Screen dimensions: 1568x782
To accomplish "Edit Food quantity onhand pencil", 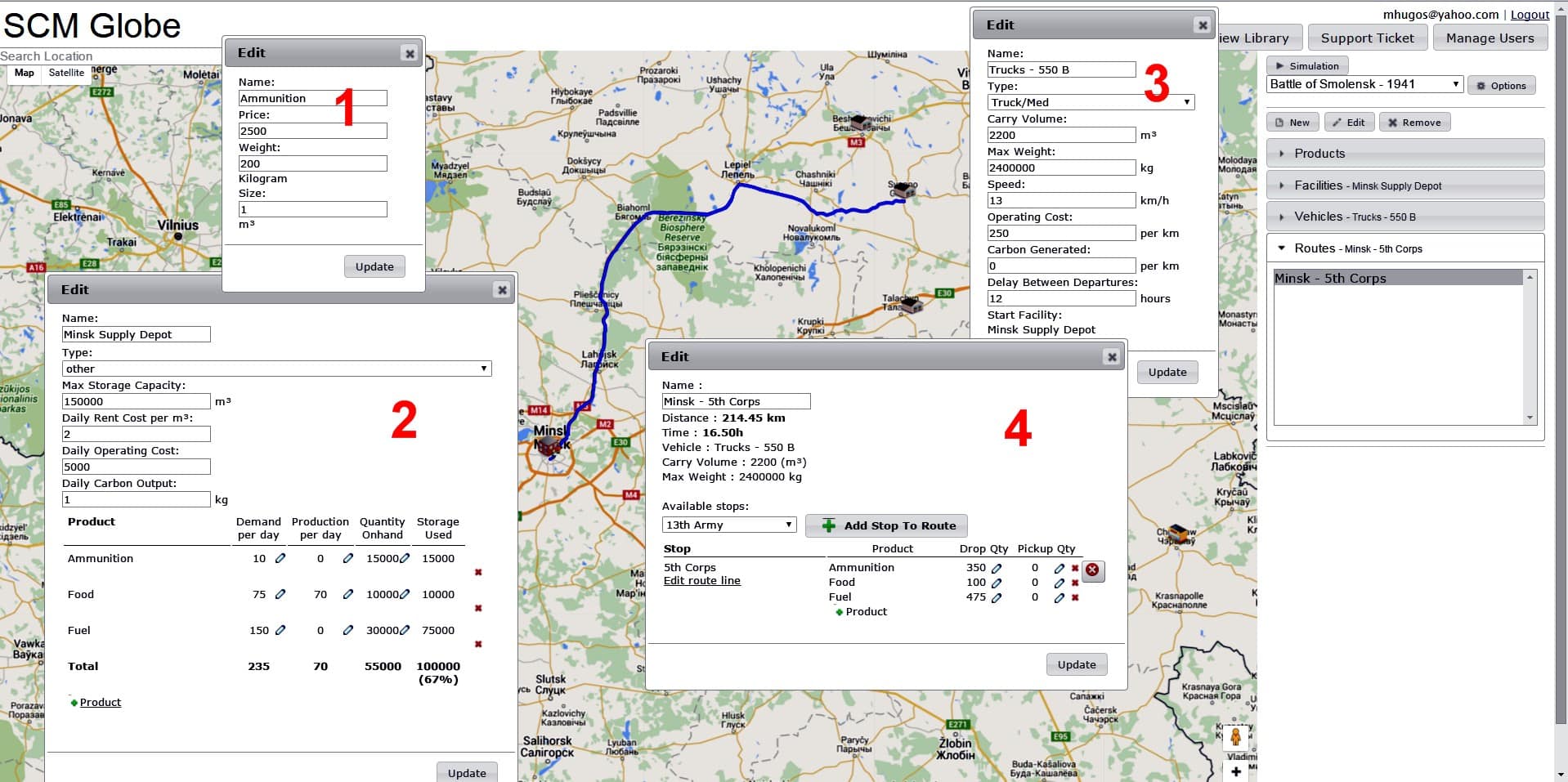I will tap(405, 594).
